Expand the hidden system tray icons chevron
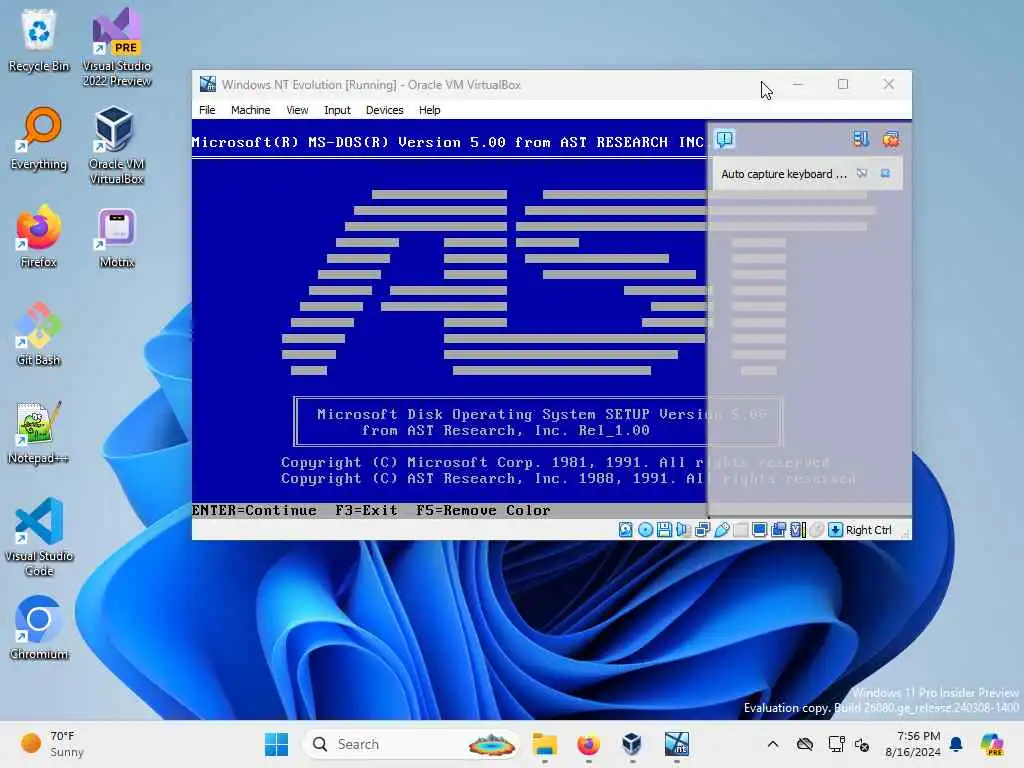 (773, 744)
